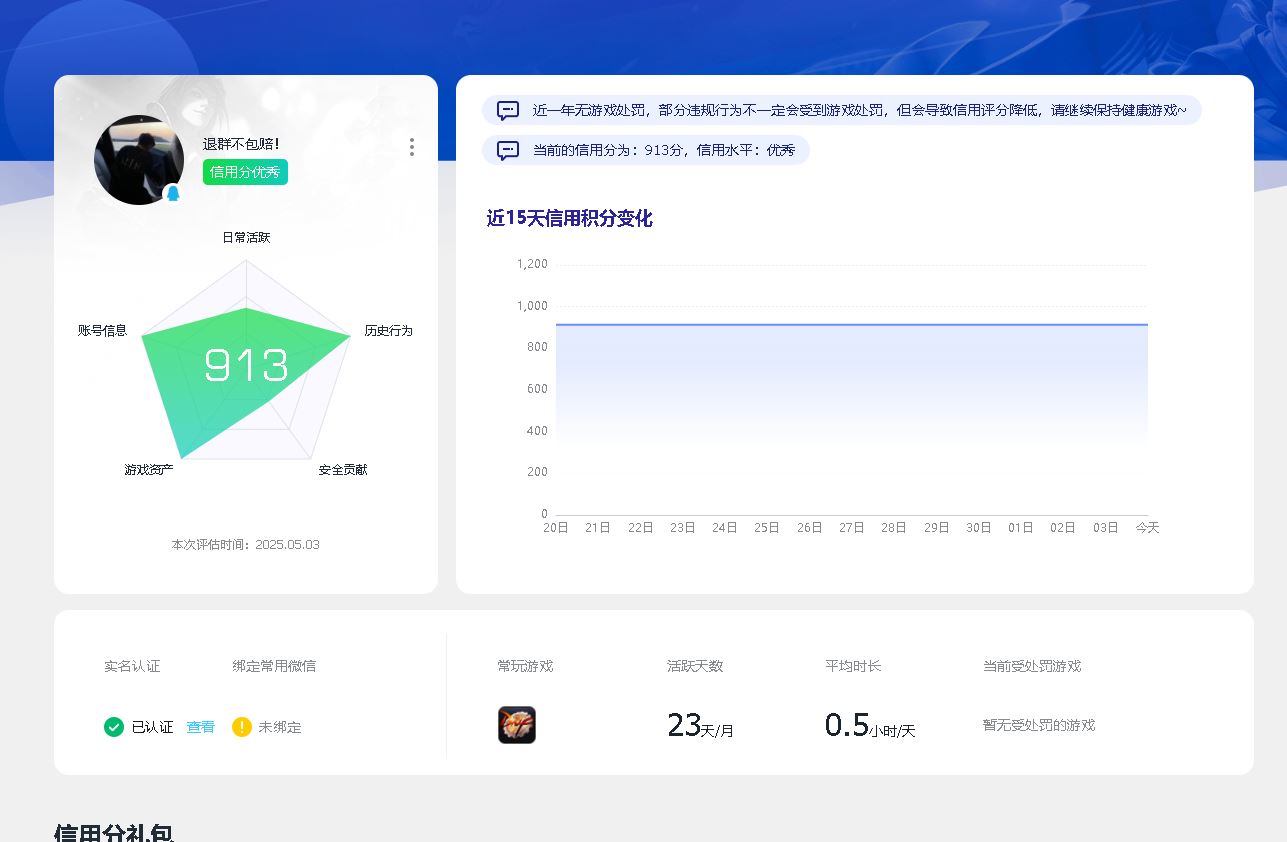The width and height of the screenshot is (1287, 842).
Task: Click the 查看 link for real-name verification
Action: tap(200, 727)
